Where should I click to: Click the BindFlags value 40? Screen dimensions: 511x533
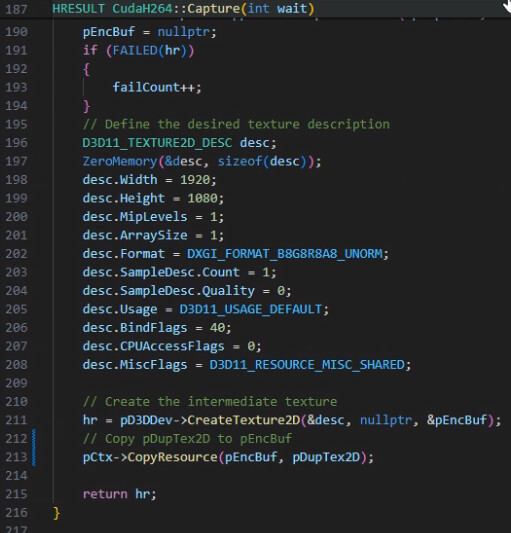(x=217, y=328)
